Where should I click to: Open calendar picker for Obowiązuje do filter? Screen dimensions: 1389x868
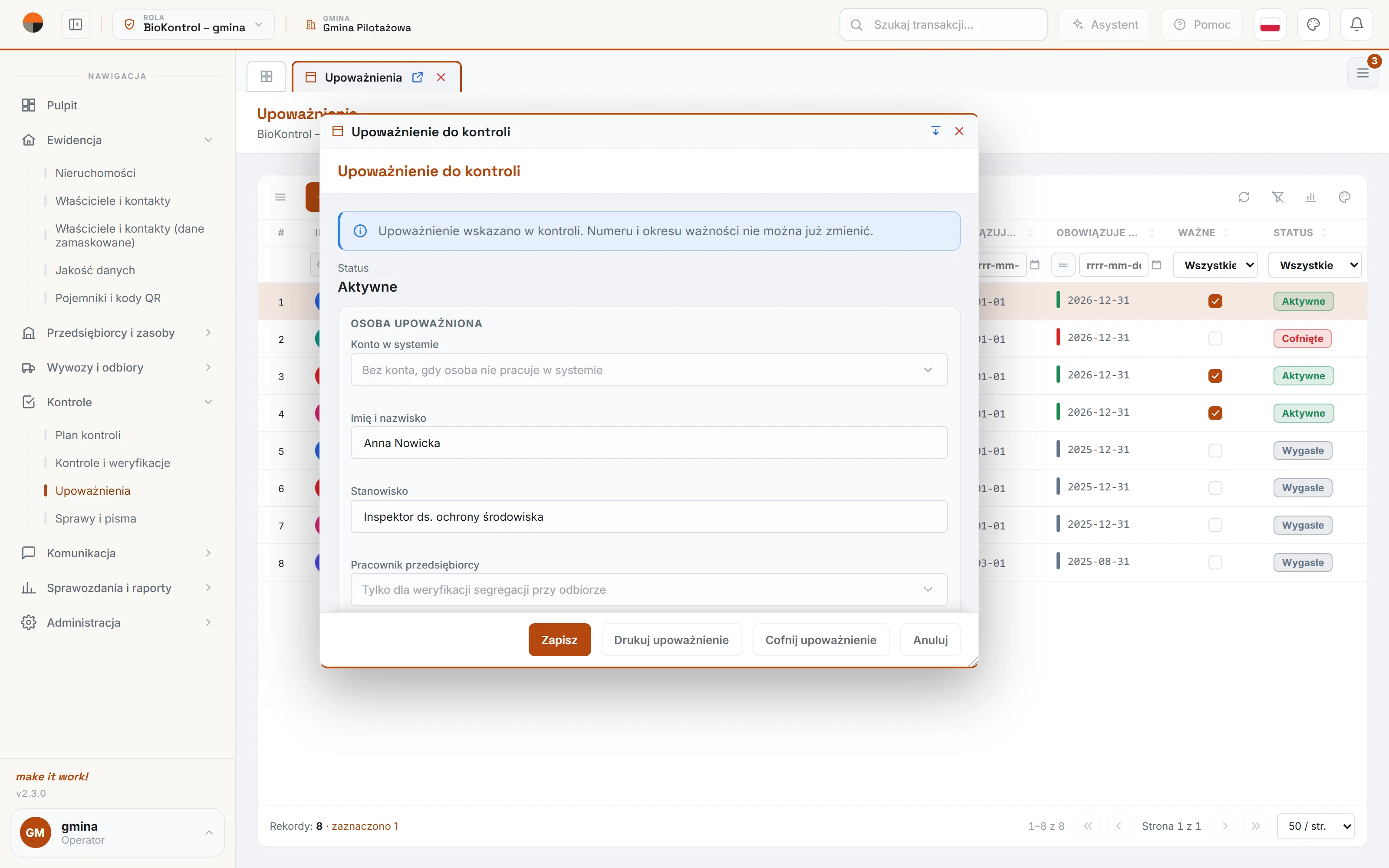click(1156, 265)
